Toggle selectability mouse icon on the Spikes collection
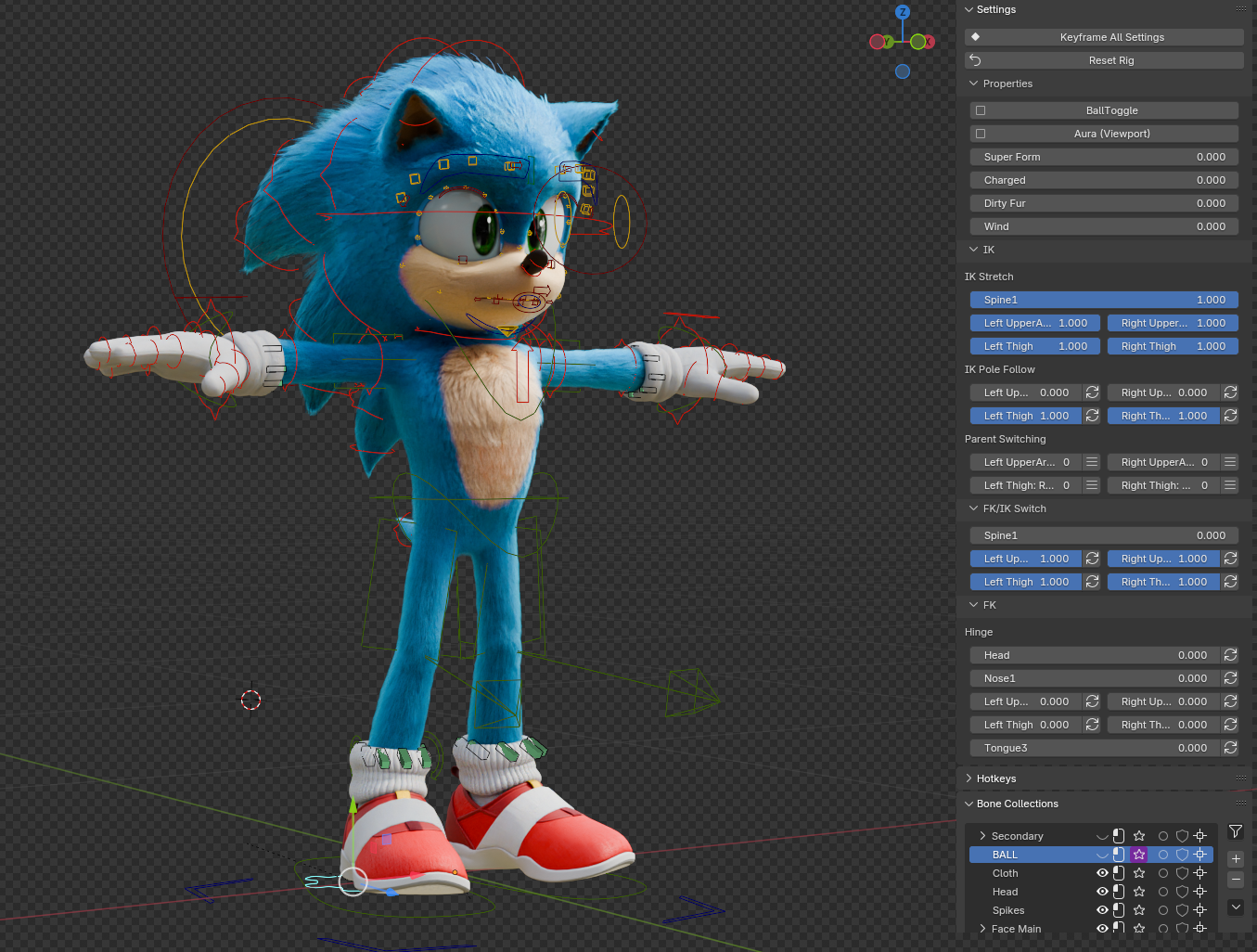The image size is (1257, 952). click(x=1118, y=910)
